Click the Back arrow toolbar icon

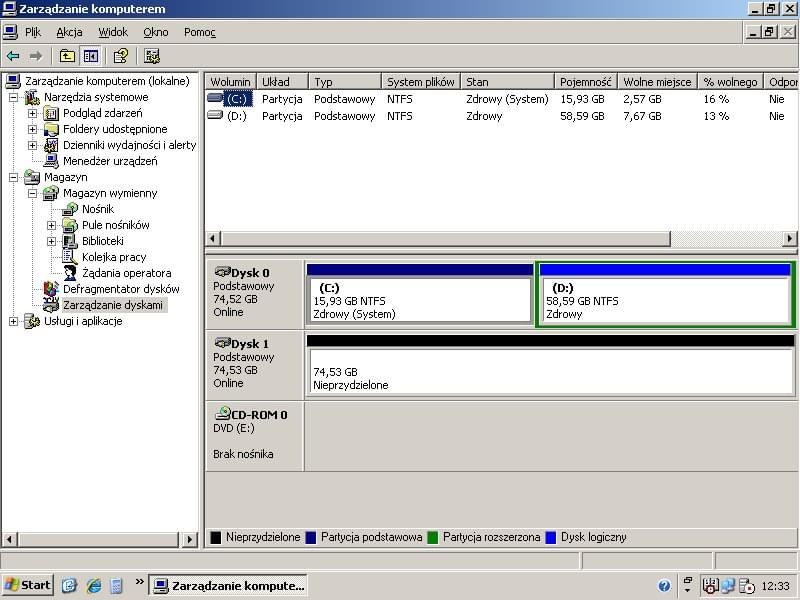click(x=13, y=56)
